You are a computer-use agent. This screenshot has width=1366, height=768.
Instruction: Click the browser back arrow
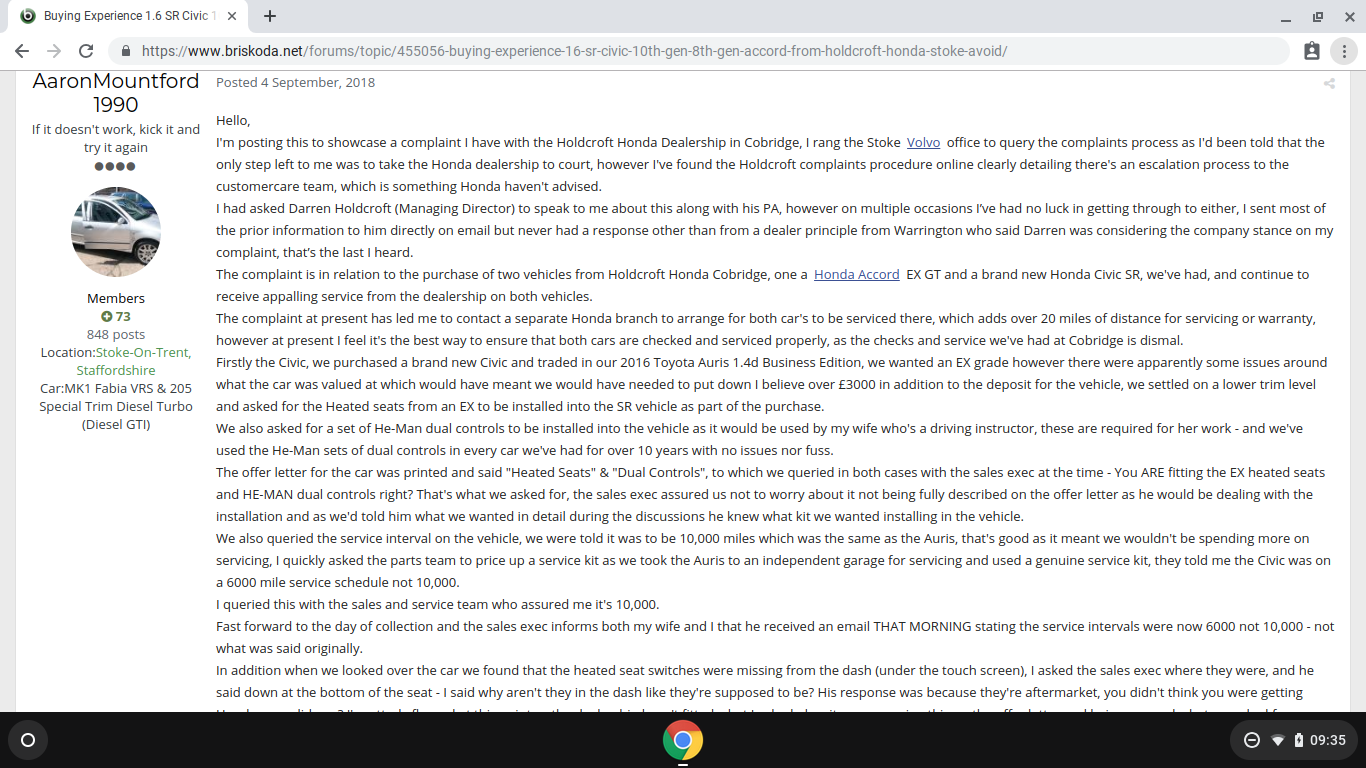(22, 51)
